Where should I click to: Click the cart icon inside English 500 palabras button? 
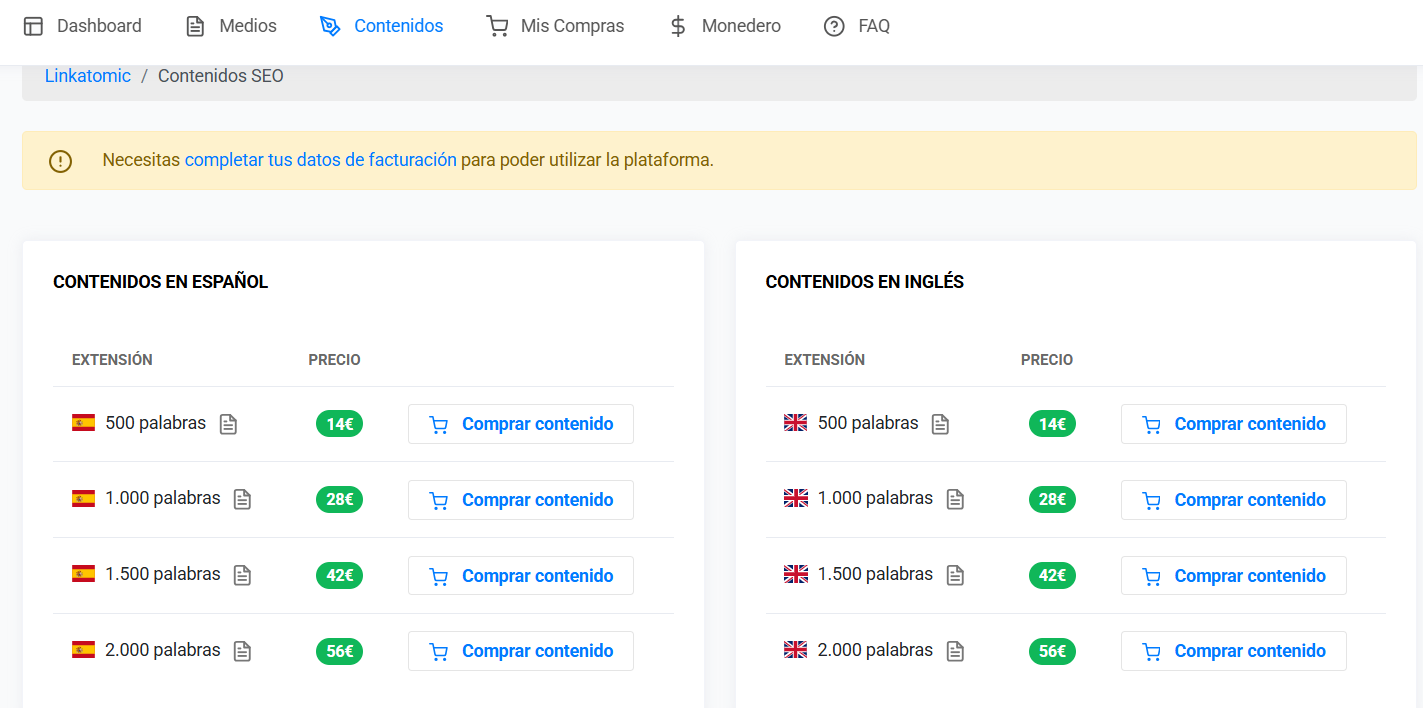coord(1152,424)
